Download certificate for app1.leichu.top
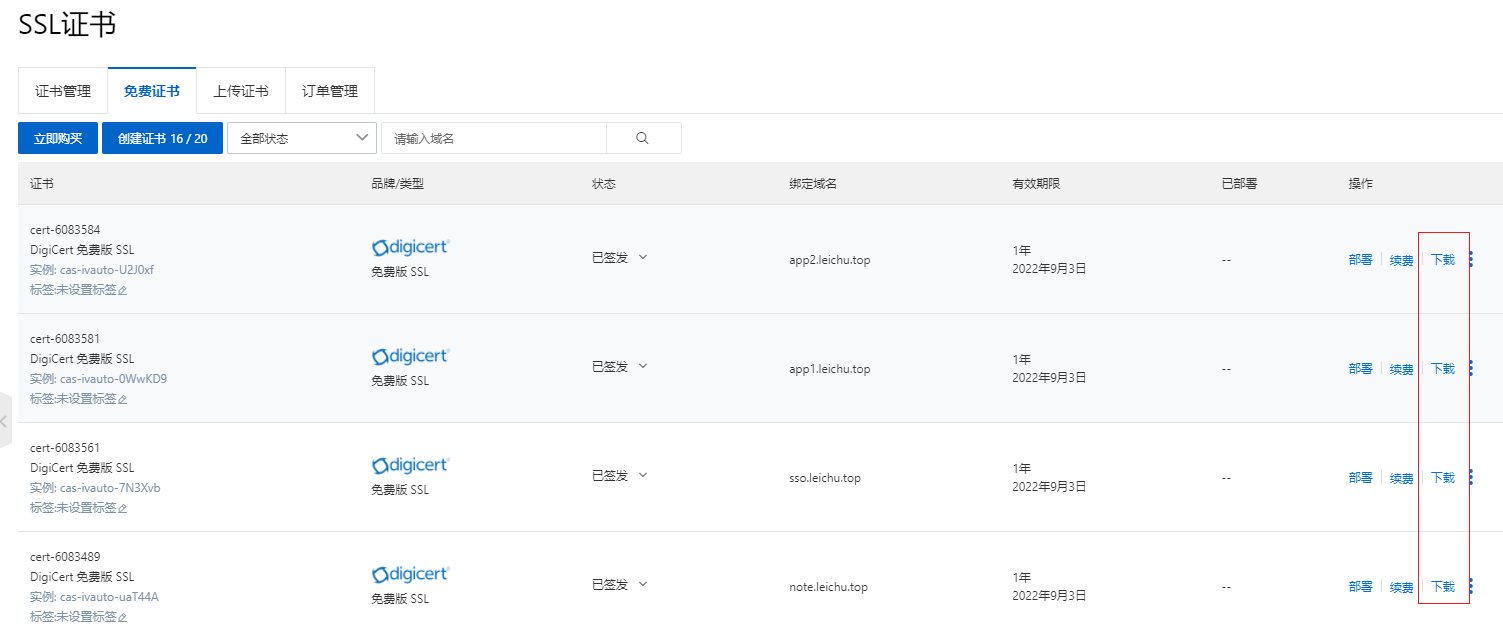This screenshot has width=1503, height=638. [x=1442, y=369]
